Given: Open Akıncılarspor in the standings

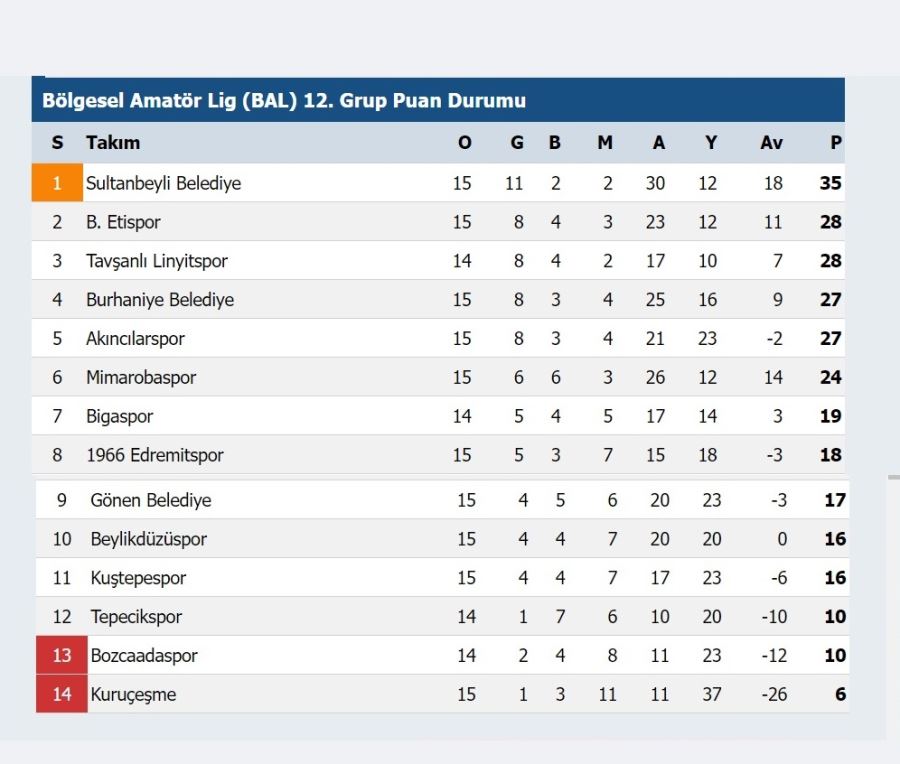Looking at the screenshot, I should 135,339.
